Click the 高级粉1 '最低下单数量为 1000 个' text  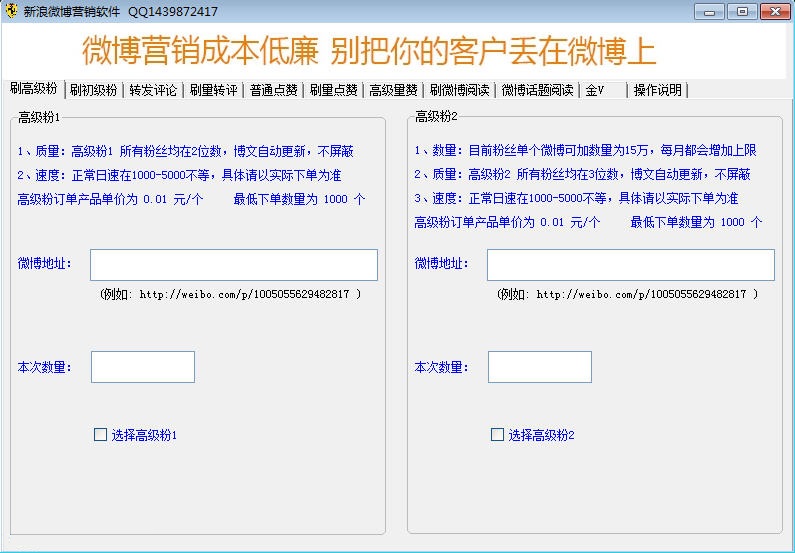pyautogui.click(x=299, y=199)
